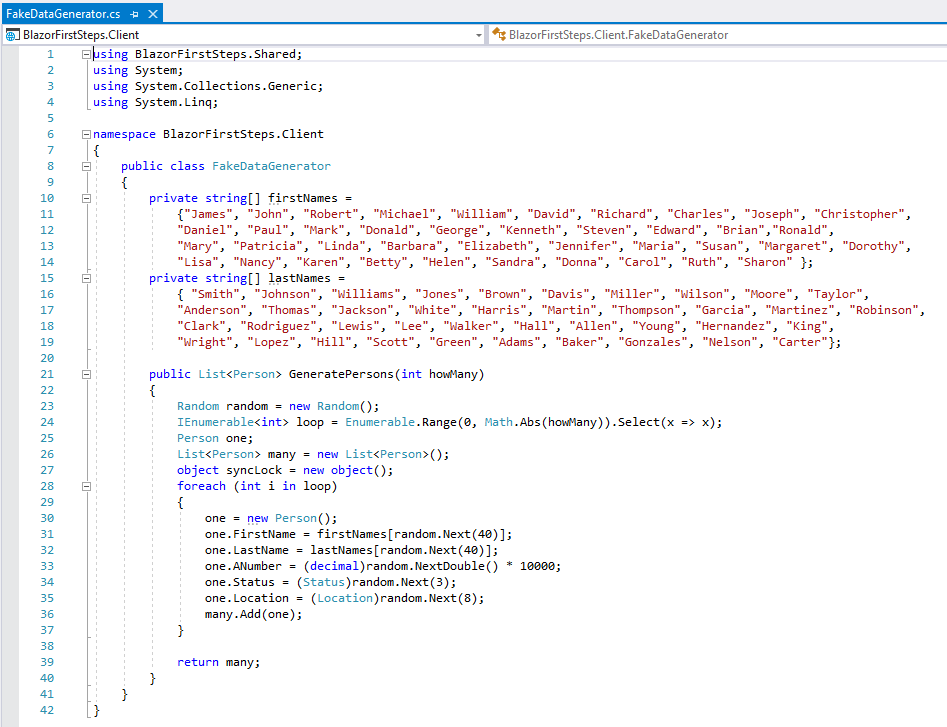
Task: Click the project icon beside BlazorFirstSteps.Client
Action: (x=12, y=35)
